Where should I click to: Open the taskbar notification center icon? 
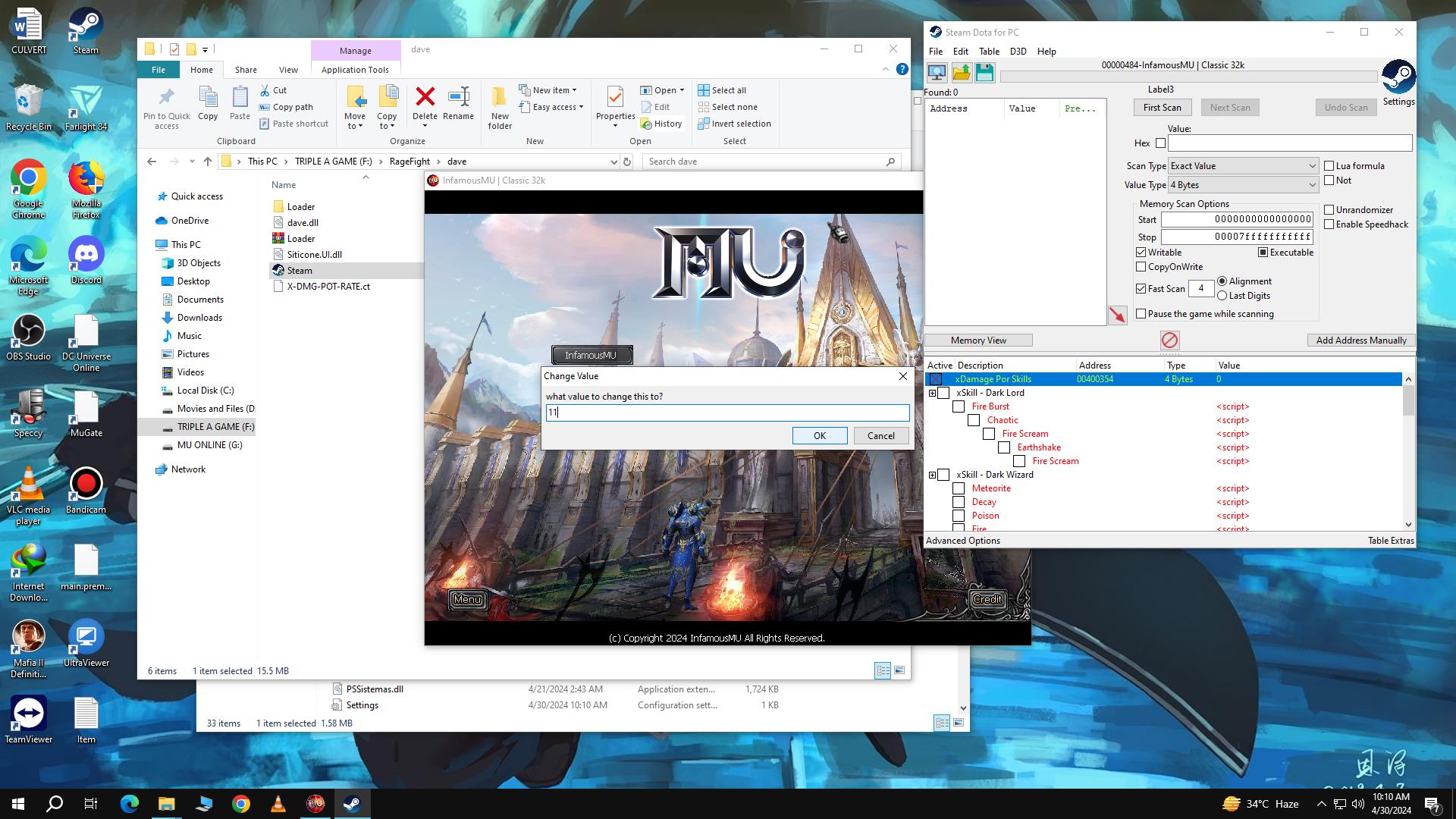(1432, 804)
